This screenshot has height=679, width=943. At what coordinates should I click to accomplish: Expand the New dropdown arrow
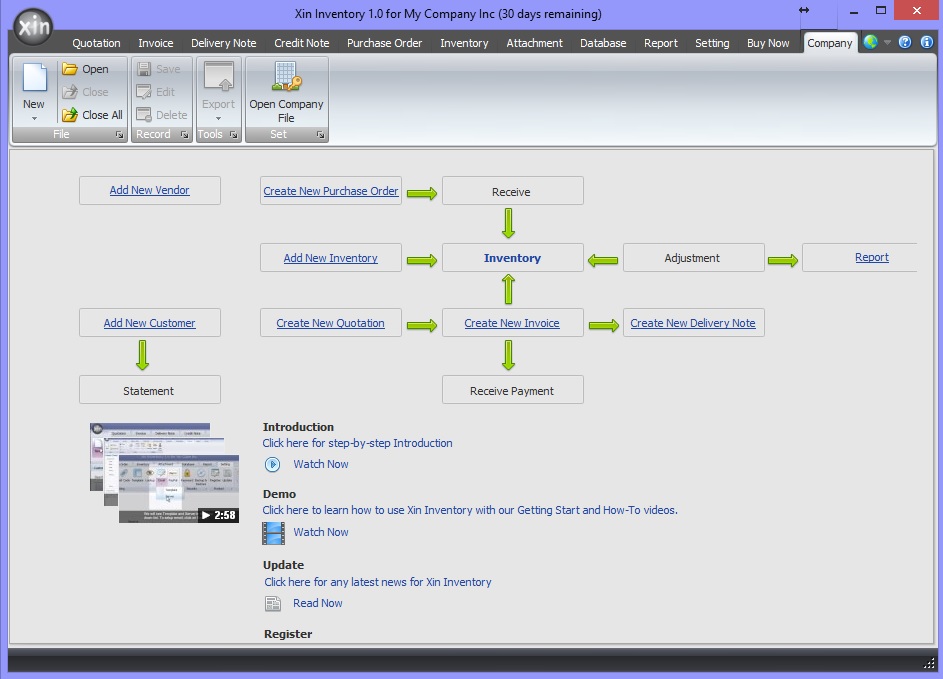point(34,118)
